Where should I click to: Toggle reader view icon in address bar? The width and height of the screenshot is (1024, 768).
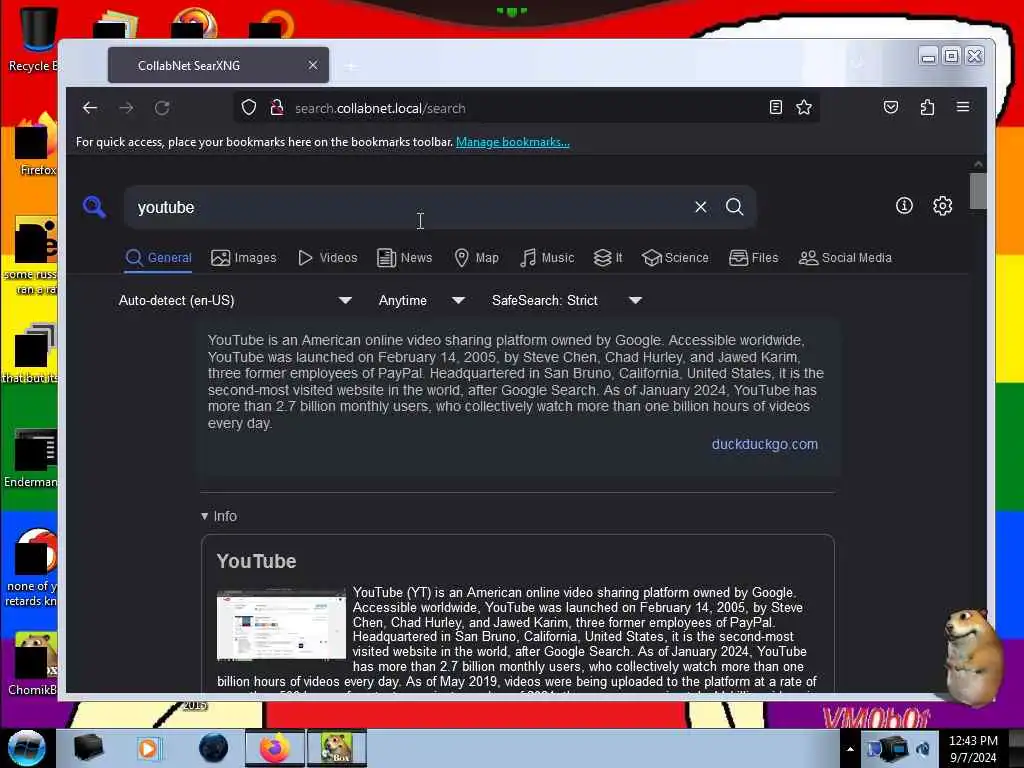pos(776,107)
